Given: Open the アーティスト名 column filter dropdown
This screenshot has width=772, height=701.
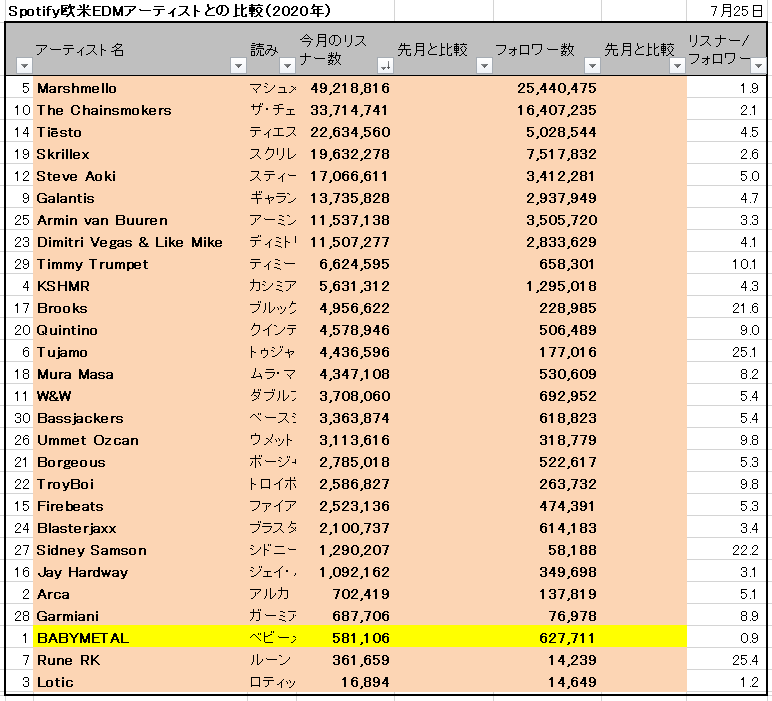Looking at the screenshot, I should (x=238, y=65).
